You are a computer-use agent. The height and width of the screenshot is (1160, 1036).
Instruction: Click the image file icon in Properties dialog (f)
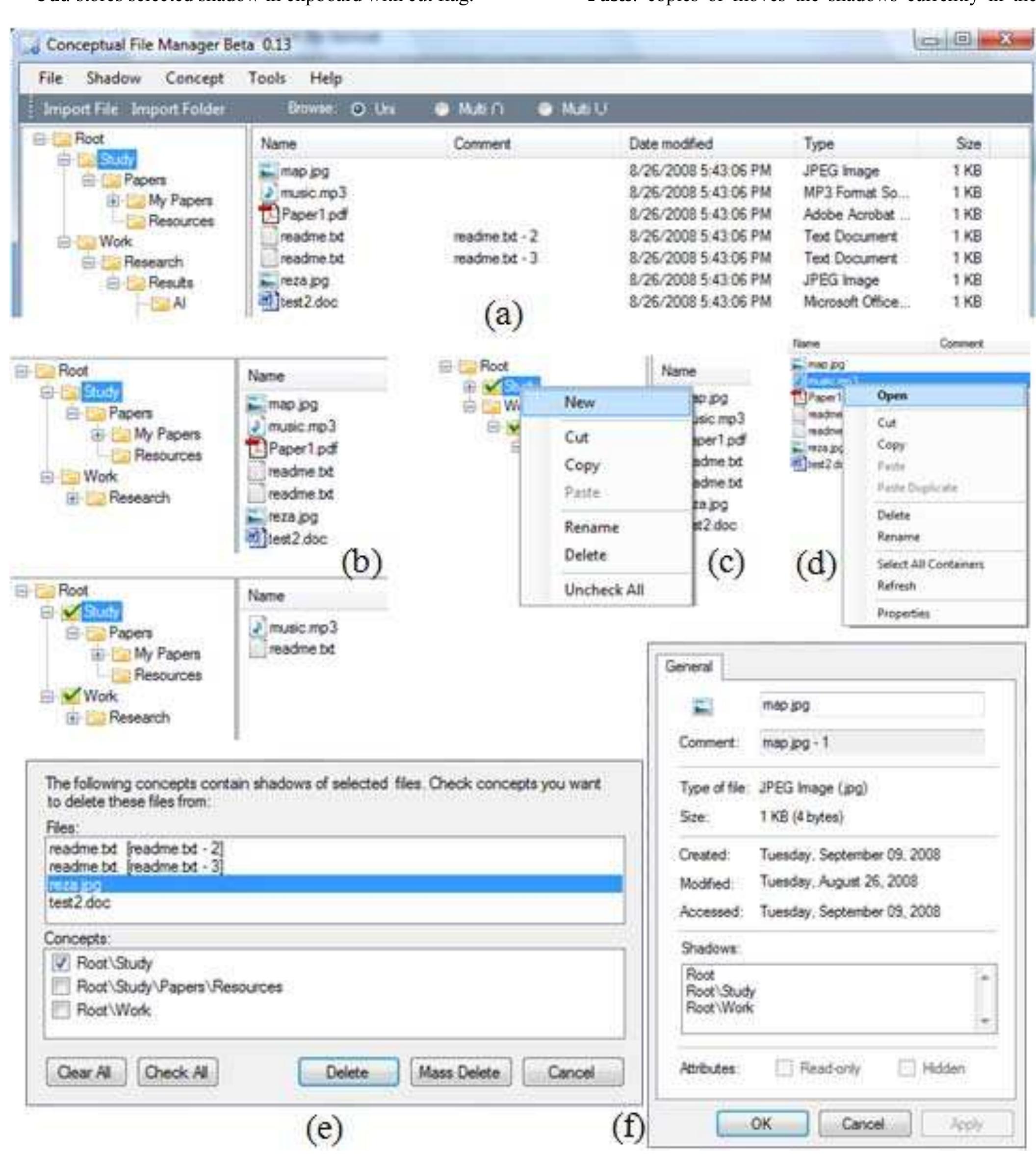(x=703, y=706)
